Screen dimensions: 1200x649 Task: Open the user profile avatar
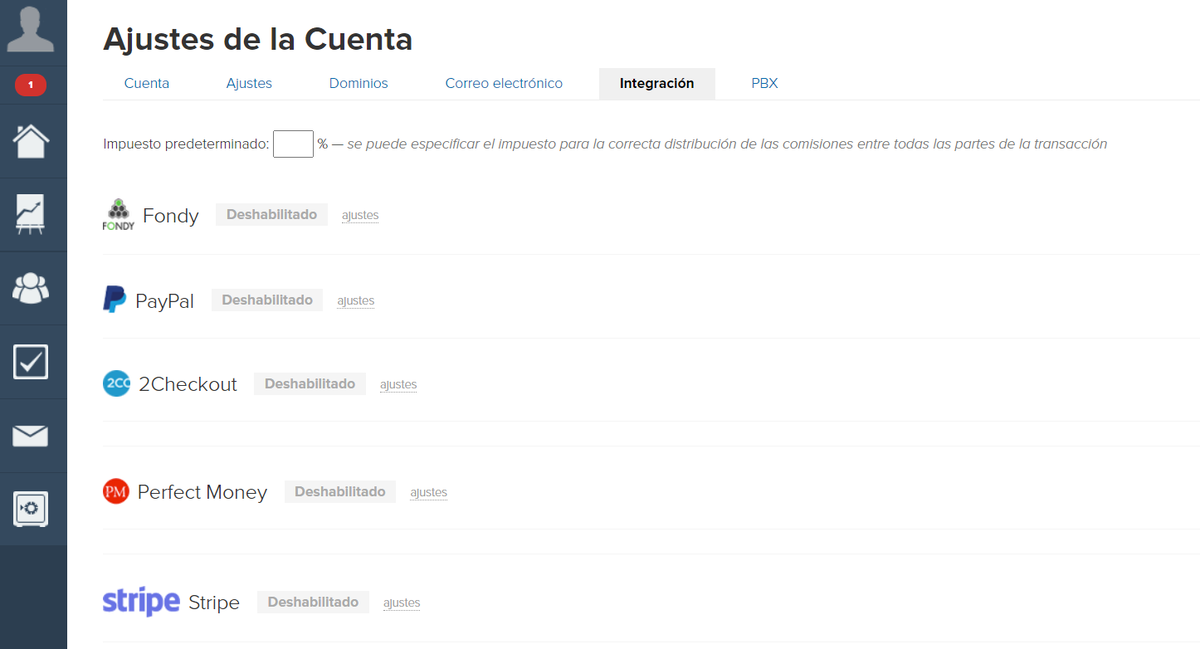(x=30, y=28)
